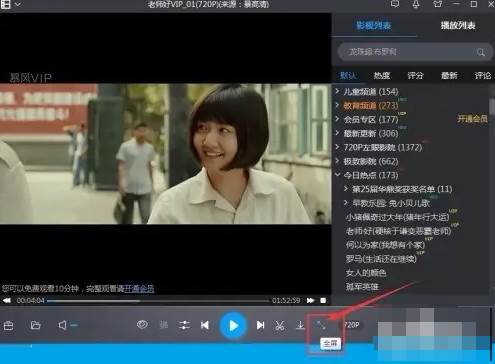The height and width of the screenshot is (364, 495).
Task: Open the scissors clip tool
Action: 280,325
